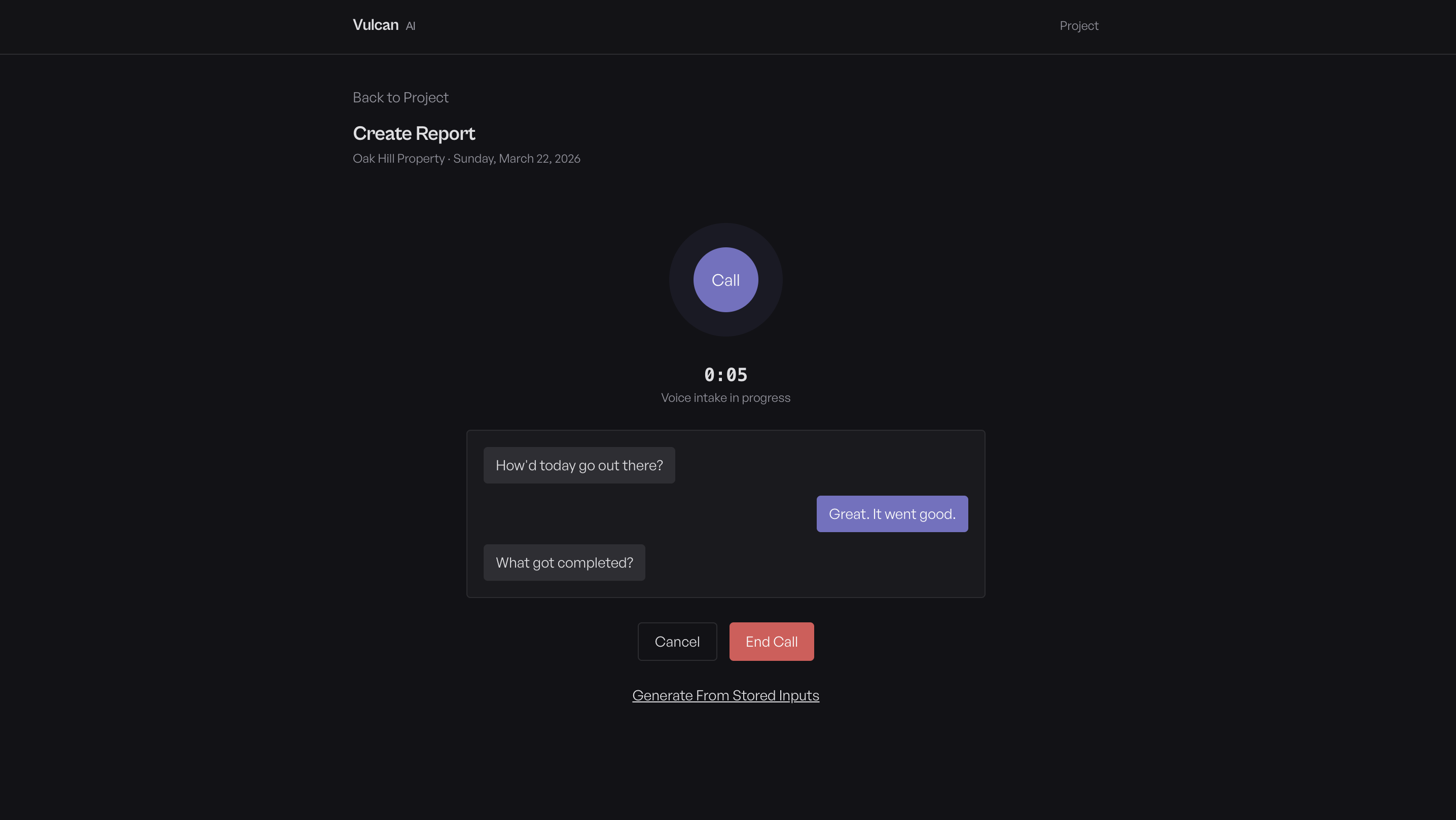Click the AI badge beside Vulcan

click(410, 26)
